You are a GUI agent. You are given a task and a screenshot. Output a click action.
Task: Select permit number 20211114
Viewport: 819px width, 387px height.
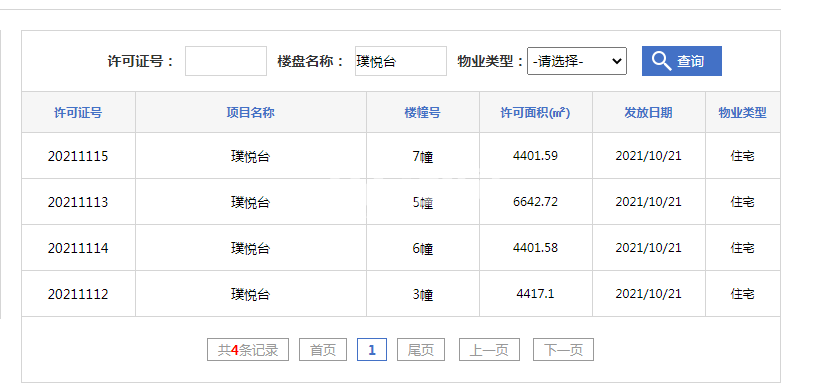coord(78,248)
